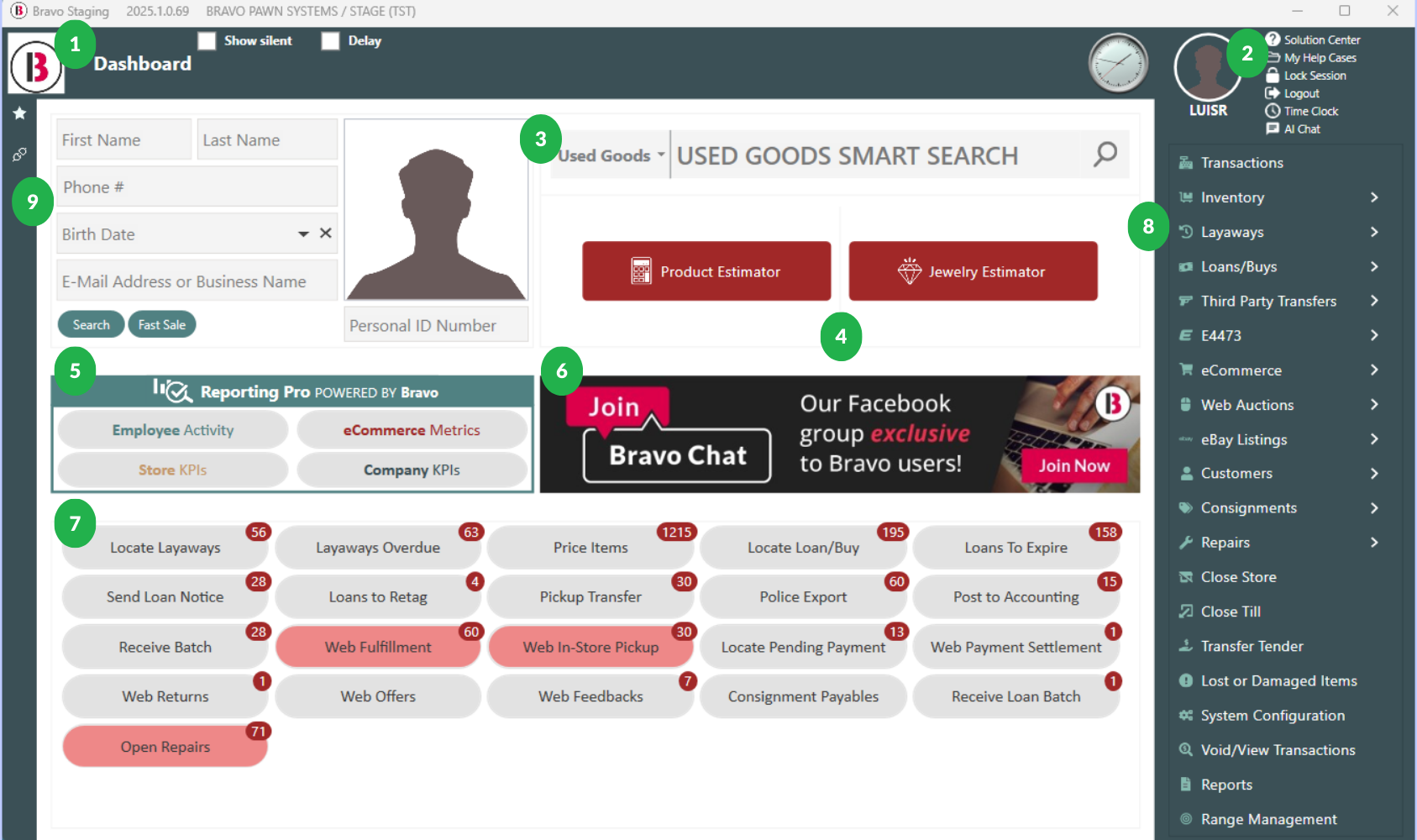
Task: Open Police Export tile
Action: 803,597
